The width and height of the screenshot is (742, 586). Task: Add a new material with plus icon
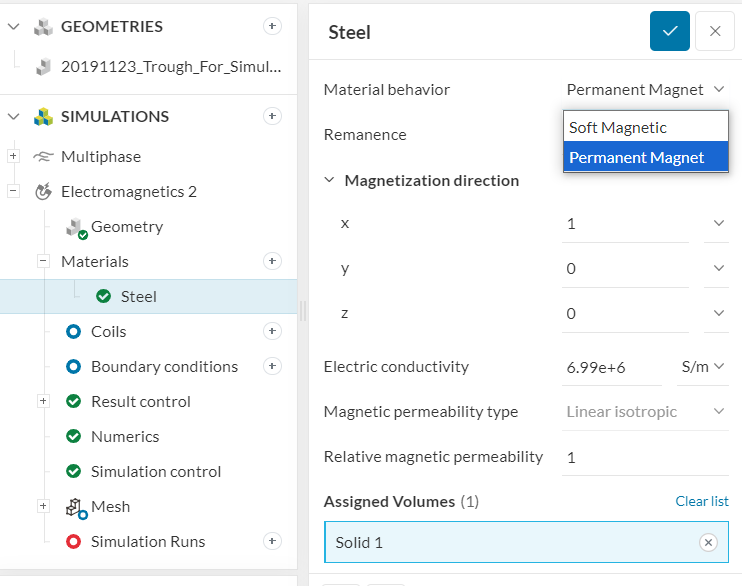coord(272,261)
